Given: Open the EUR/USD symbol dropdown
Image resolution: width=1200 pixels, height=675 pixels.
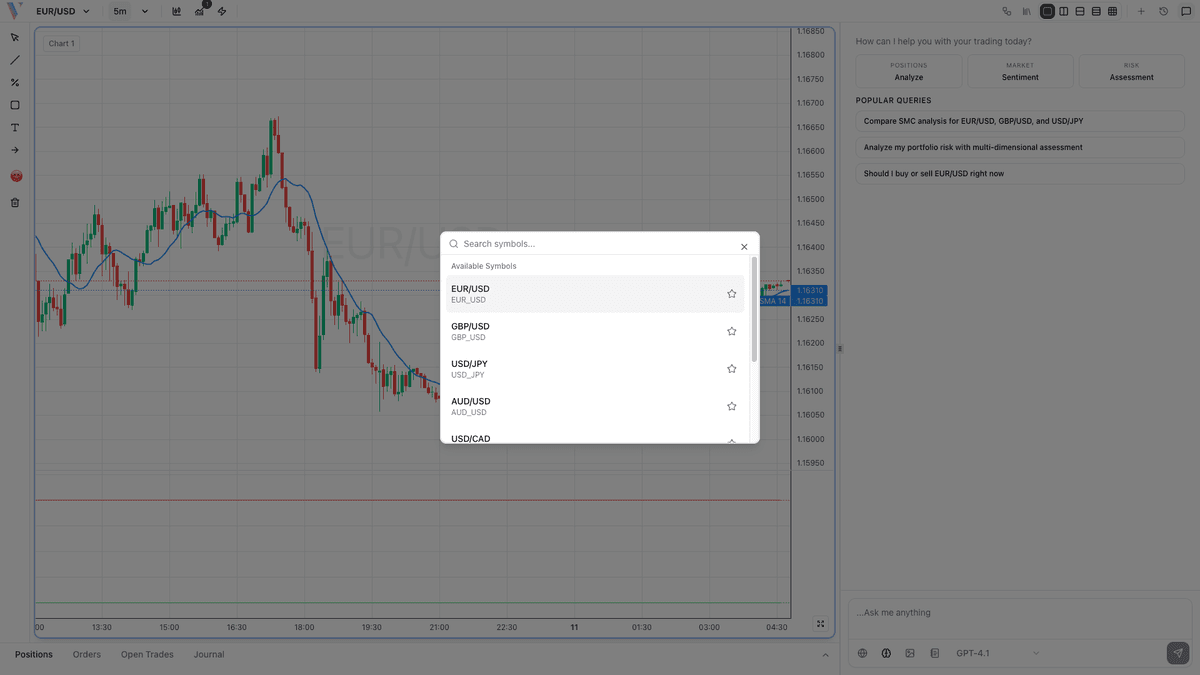Looking at the screenshot, I should coord(55,11).
